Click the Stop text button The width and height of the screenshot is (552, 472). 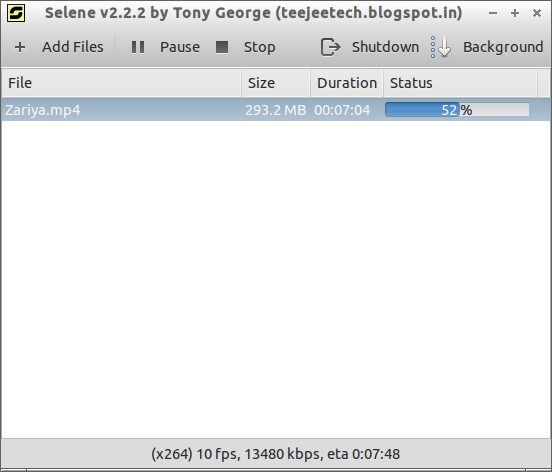(x=259, y=47)
